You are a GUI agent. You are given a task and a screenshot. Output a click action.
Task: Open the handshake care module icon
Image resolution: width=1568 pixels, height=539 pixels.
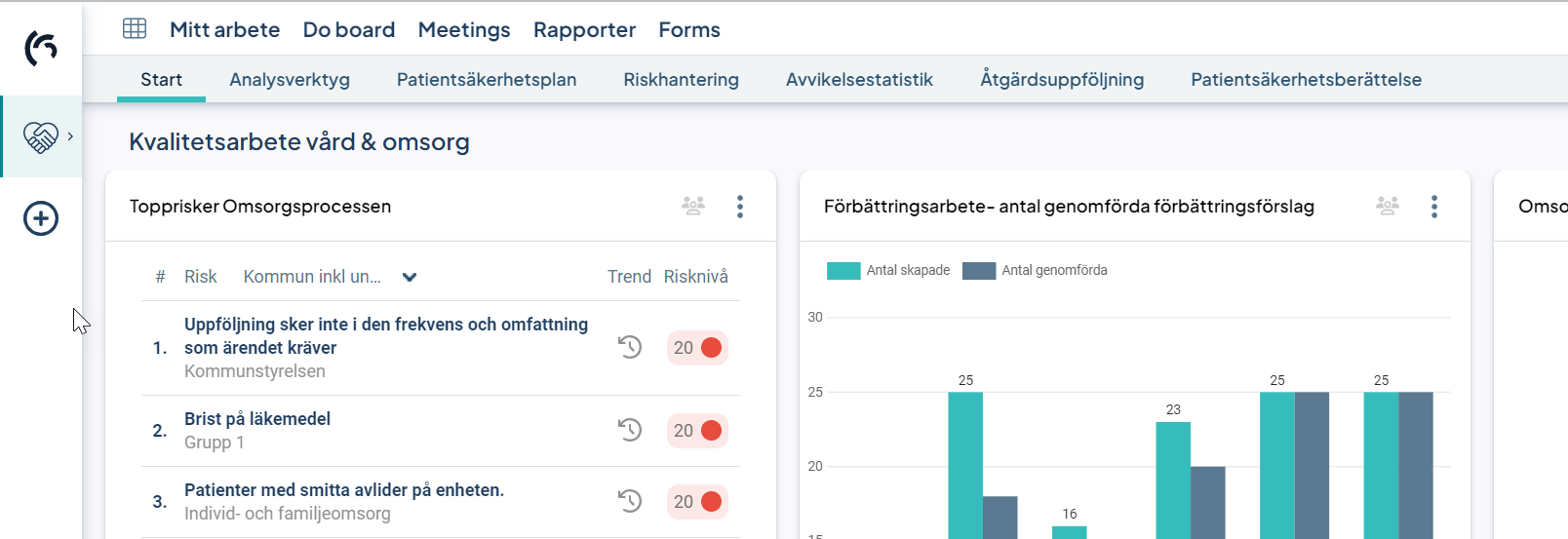pos(41,137)
